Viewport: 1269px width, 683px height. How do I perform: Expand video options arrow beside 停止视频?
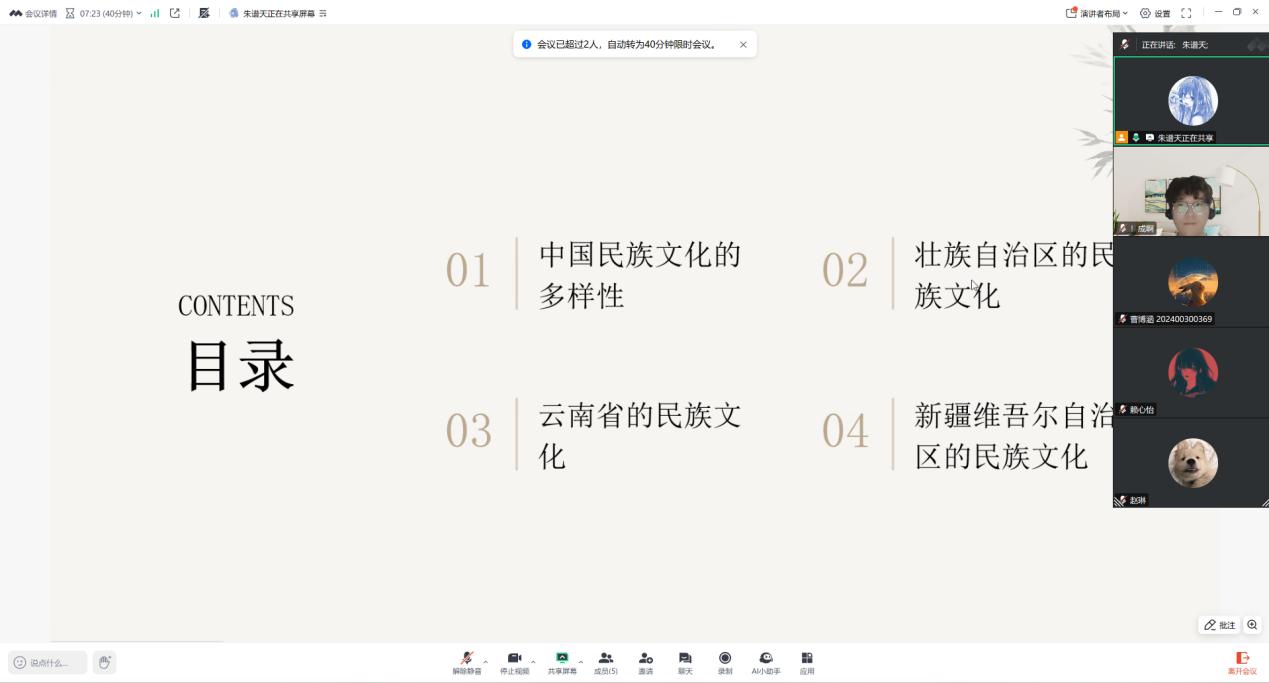coord(533,662)
